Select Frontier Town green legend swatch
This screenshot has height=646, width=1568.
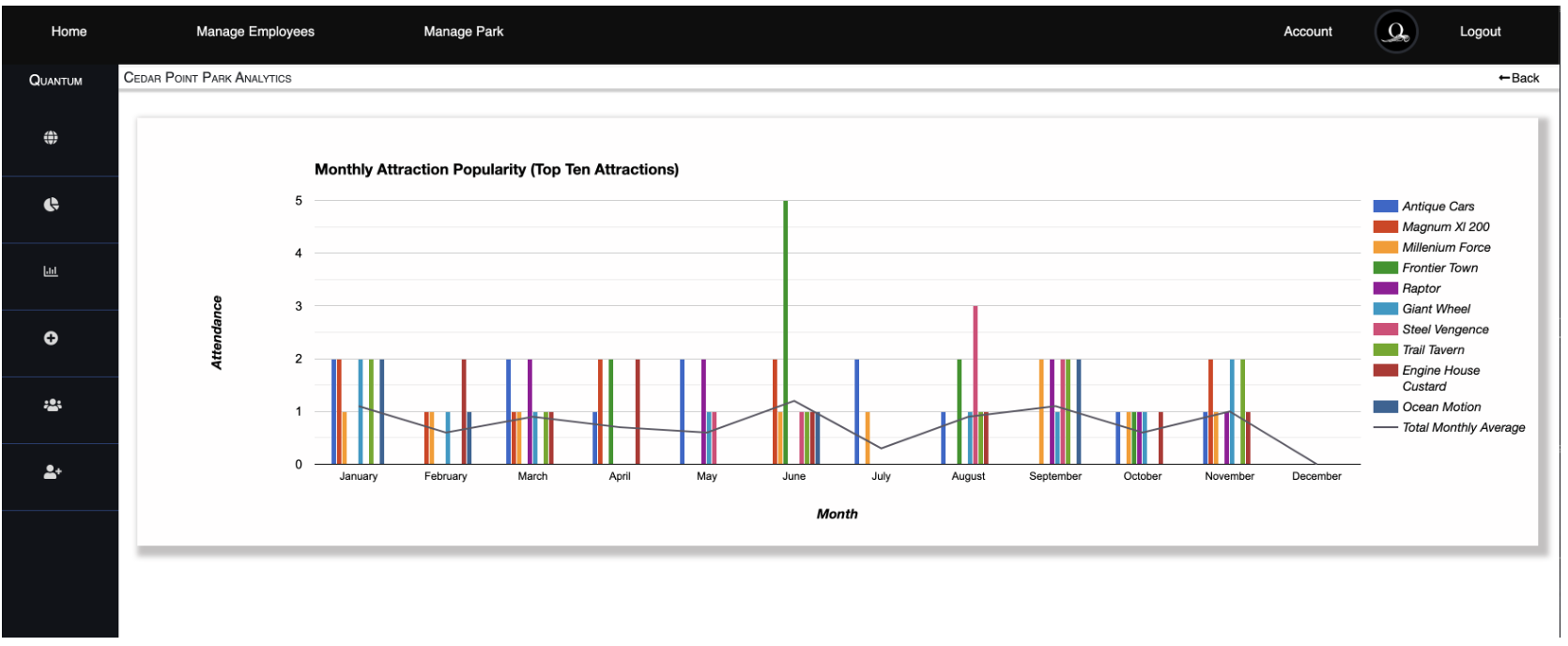(x=1385, y=268)
